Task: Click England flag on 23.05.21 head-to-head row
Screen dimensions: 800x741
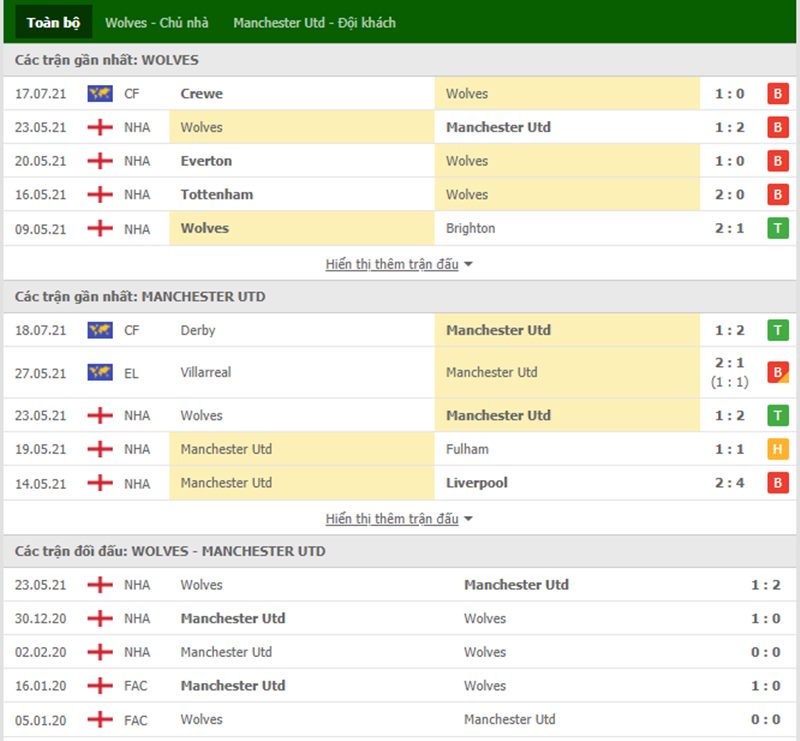Action: pyautogui.click(x=100, y=585)
